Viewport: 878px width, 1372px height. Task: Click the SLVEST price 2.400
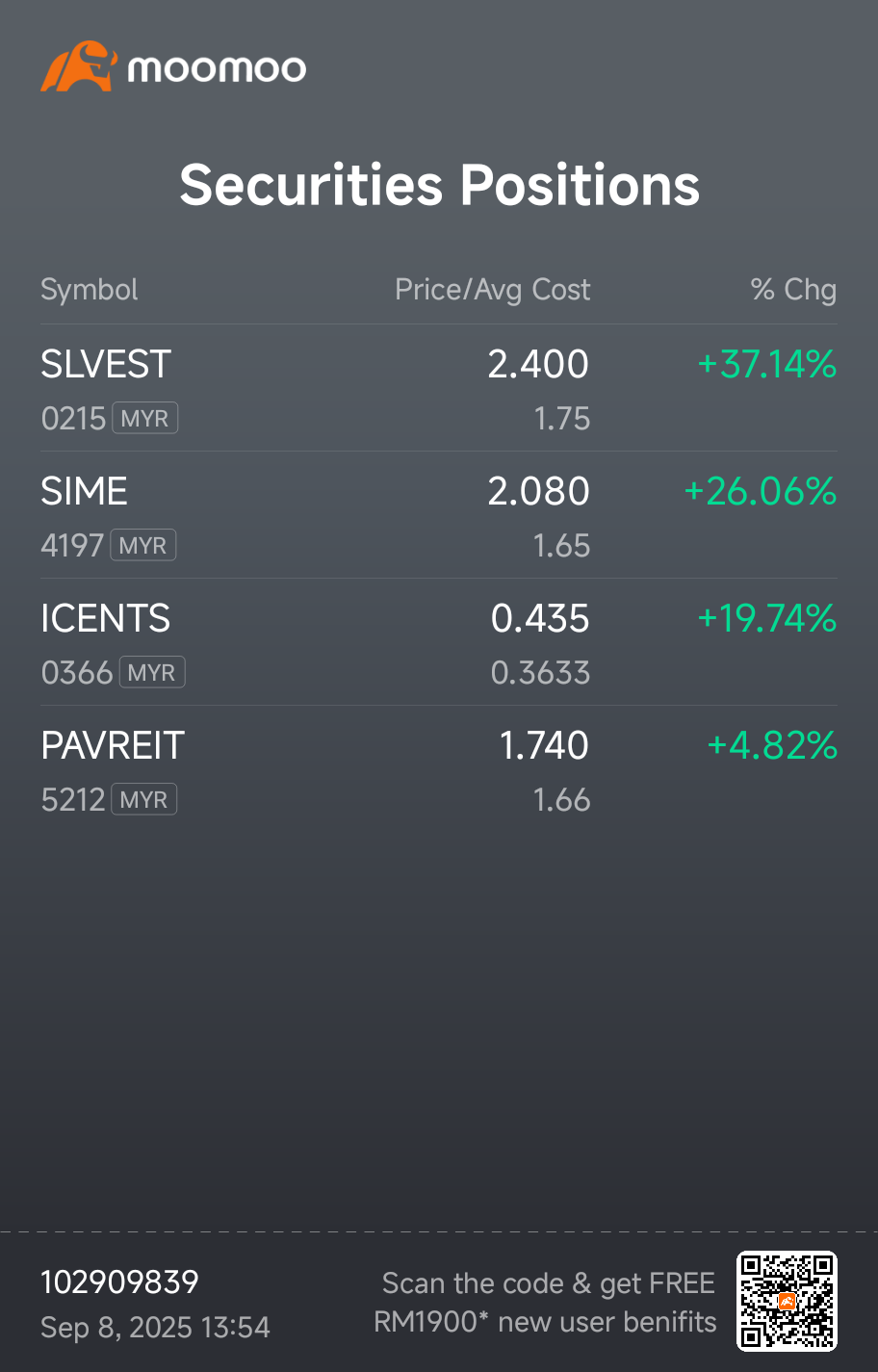[538, 364]
